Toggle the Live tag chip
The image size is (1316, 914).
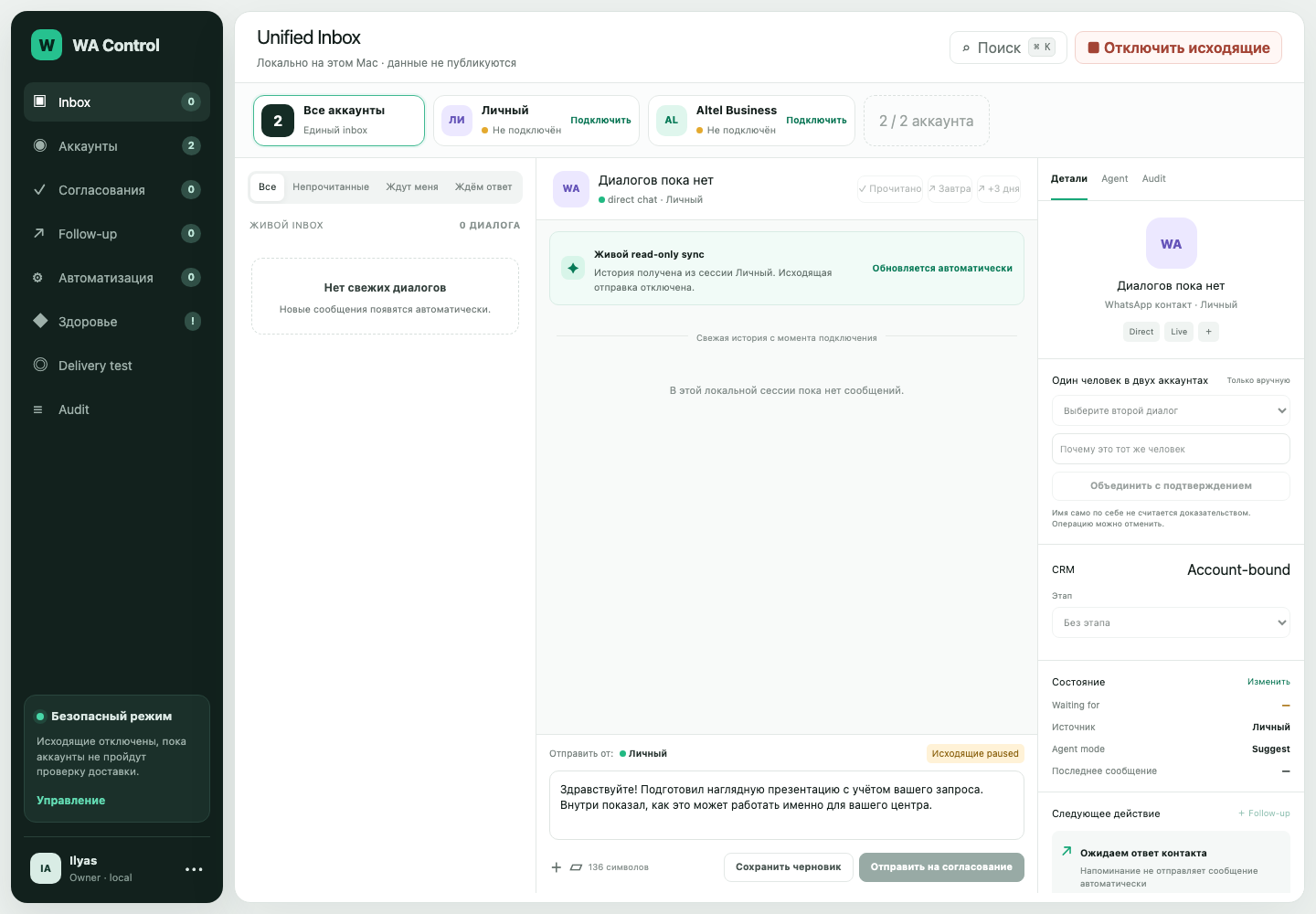1179,332
